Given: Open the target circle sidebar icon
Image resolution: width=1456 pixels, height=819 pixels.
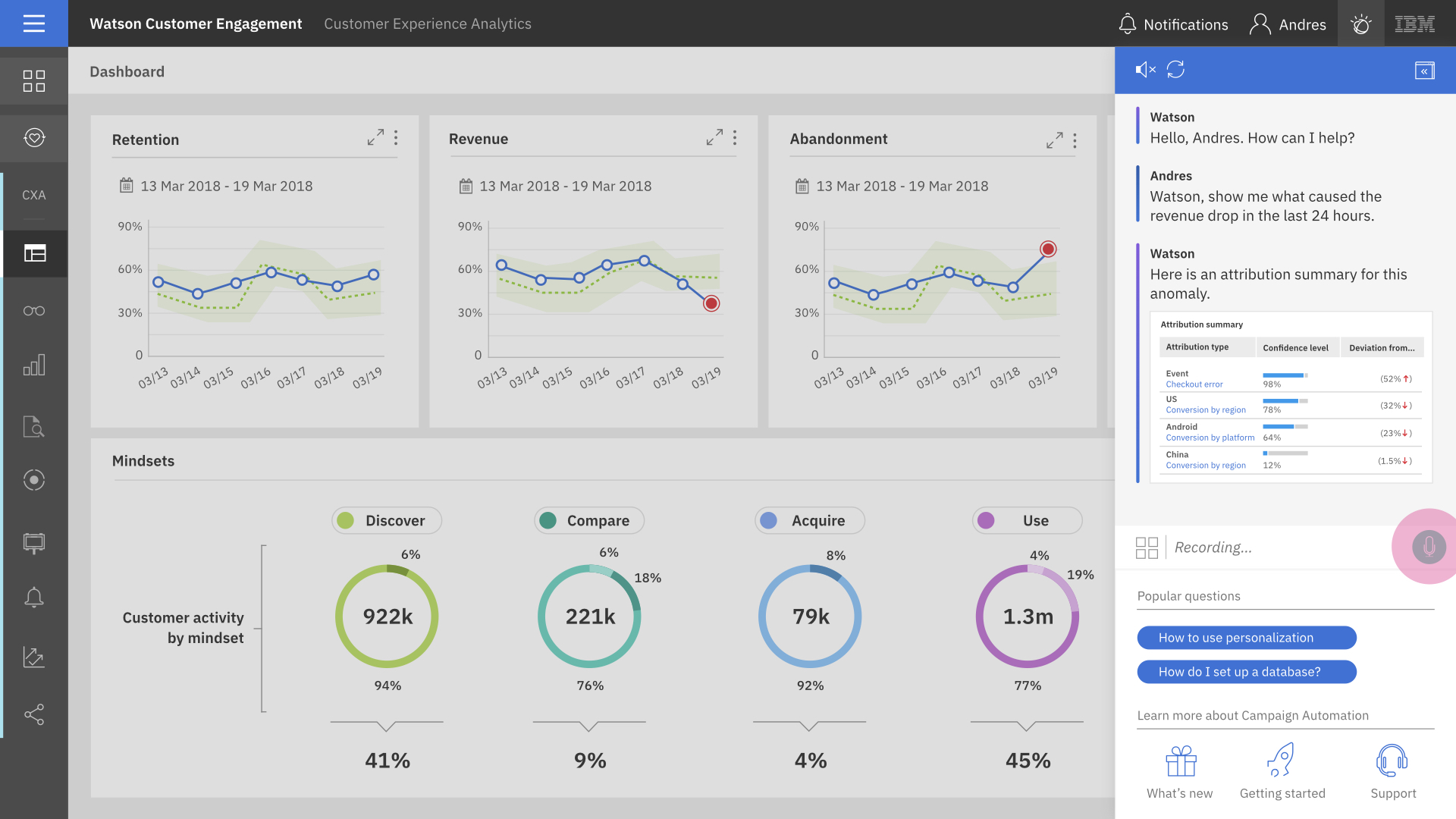Looking at the screenshot, I should point(34,480).
